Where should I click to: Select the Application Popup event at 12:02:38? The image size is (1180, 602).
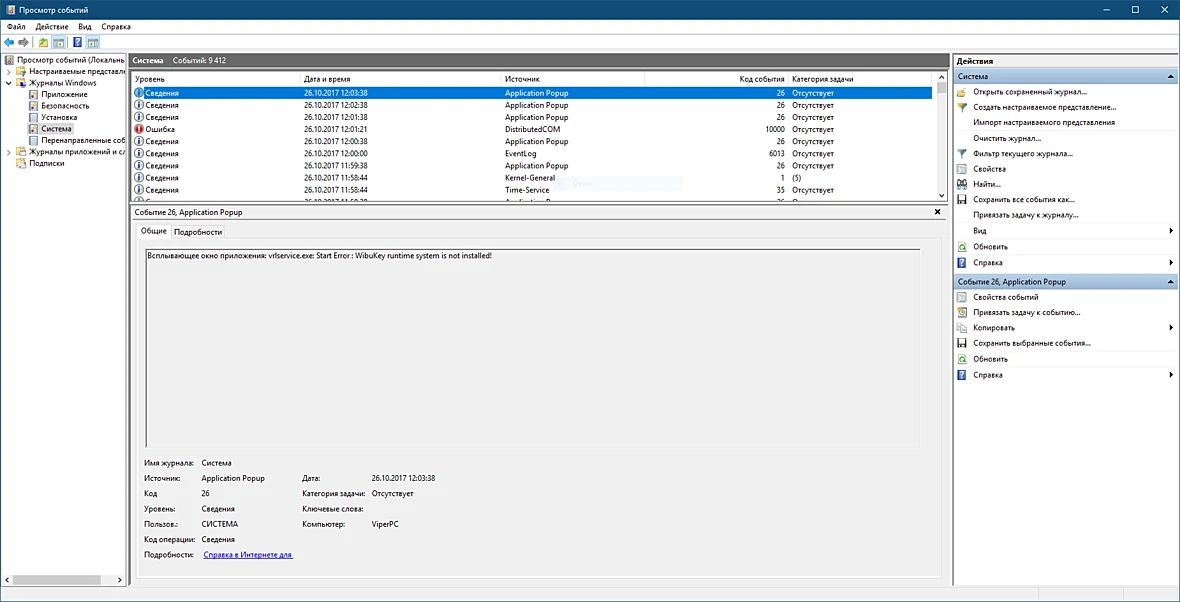pos(533,105)
